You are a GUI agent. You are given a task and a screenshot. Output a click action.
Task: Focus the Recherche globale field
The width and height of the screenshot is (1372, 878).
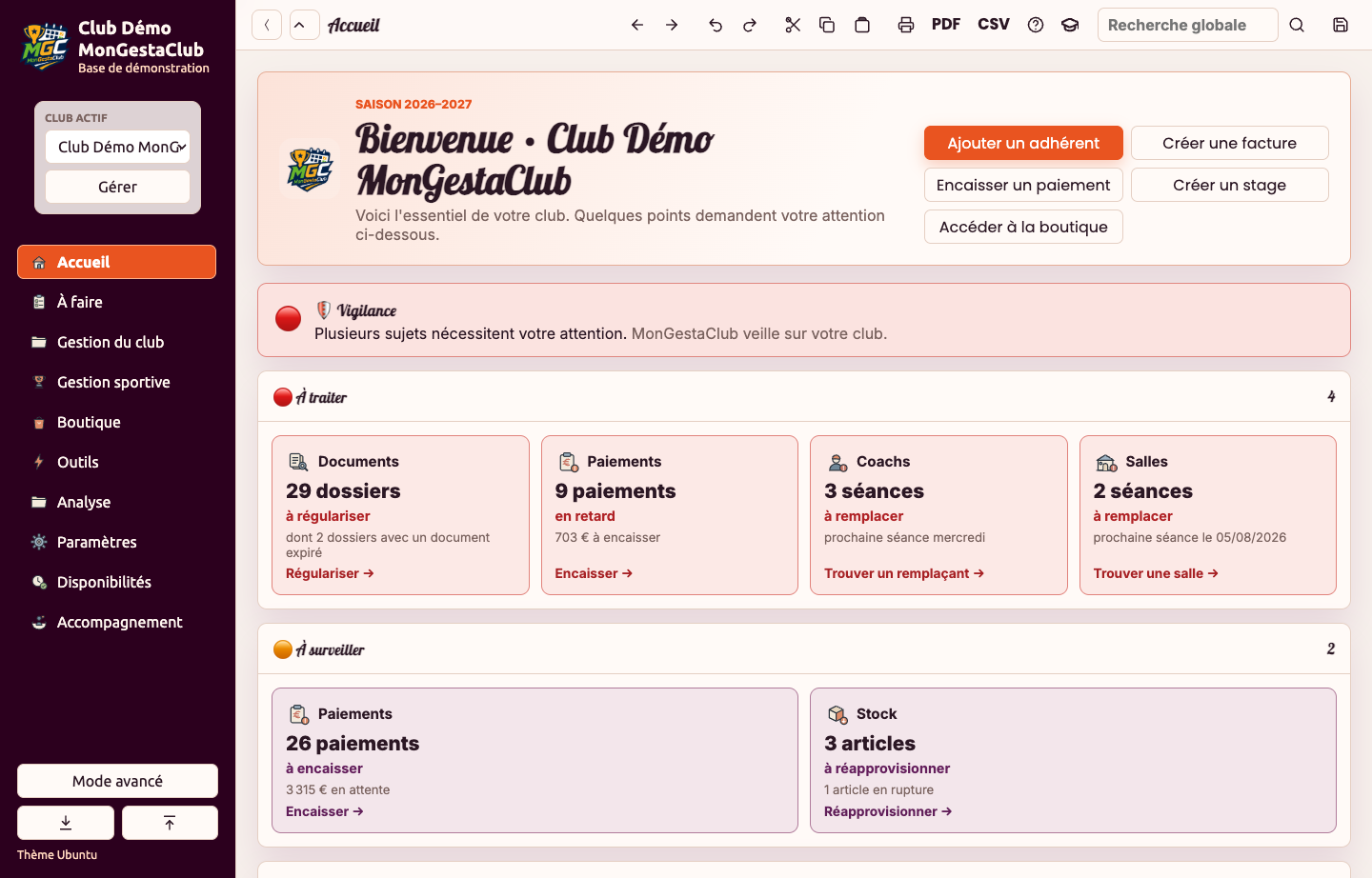click(1187, 25)
